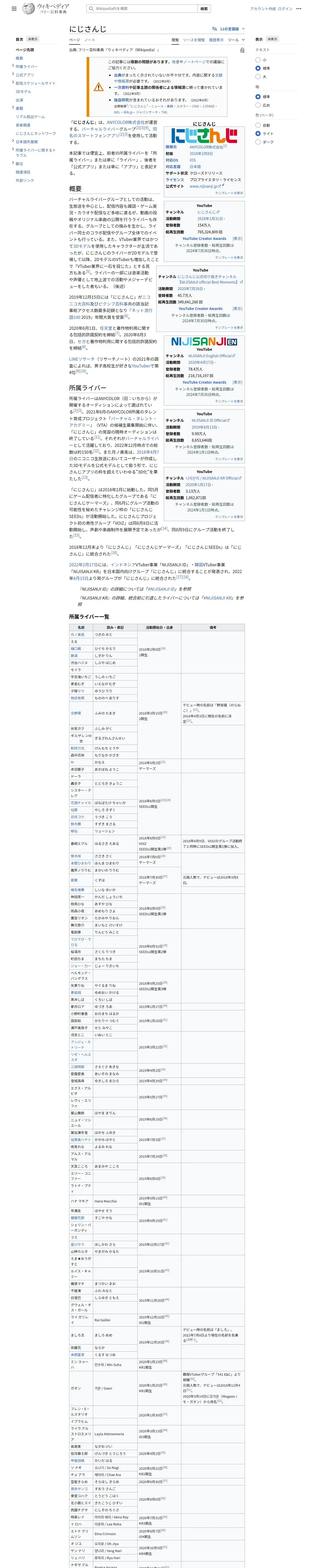The image size is (314, 1568).
Task: Click 樋口楓 in the liver table
Action: point(76,649)
